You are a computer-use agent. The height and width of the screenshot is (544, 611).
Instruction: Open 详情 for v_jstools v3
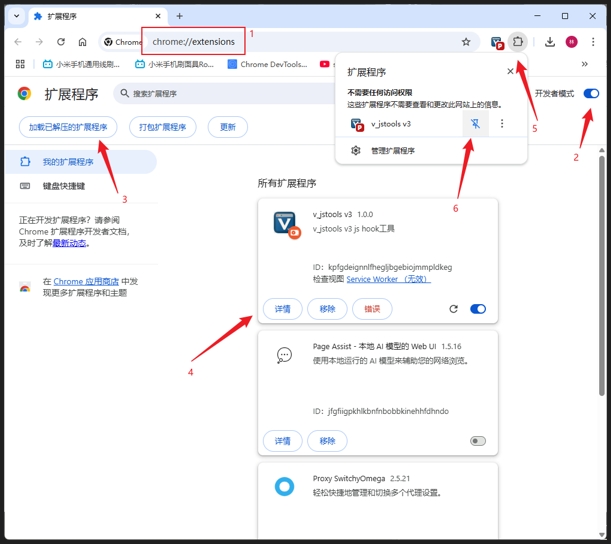(283, 309)
